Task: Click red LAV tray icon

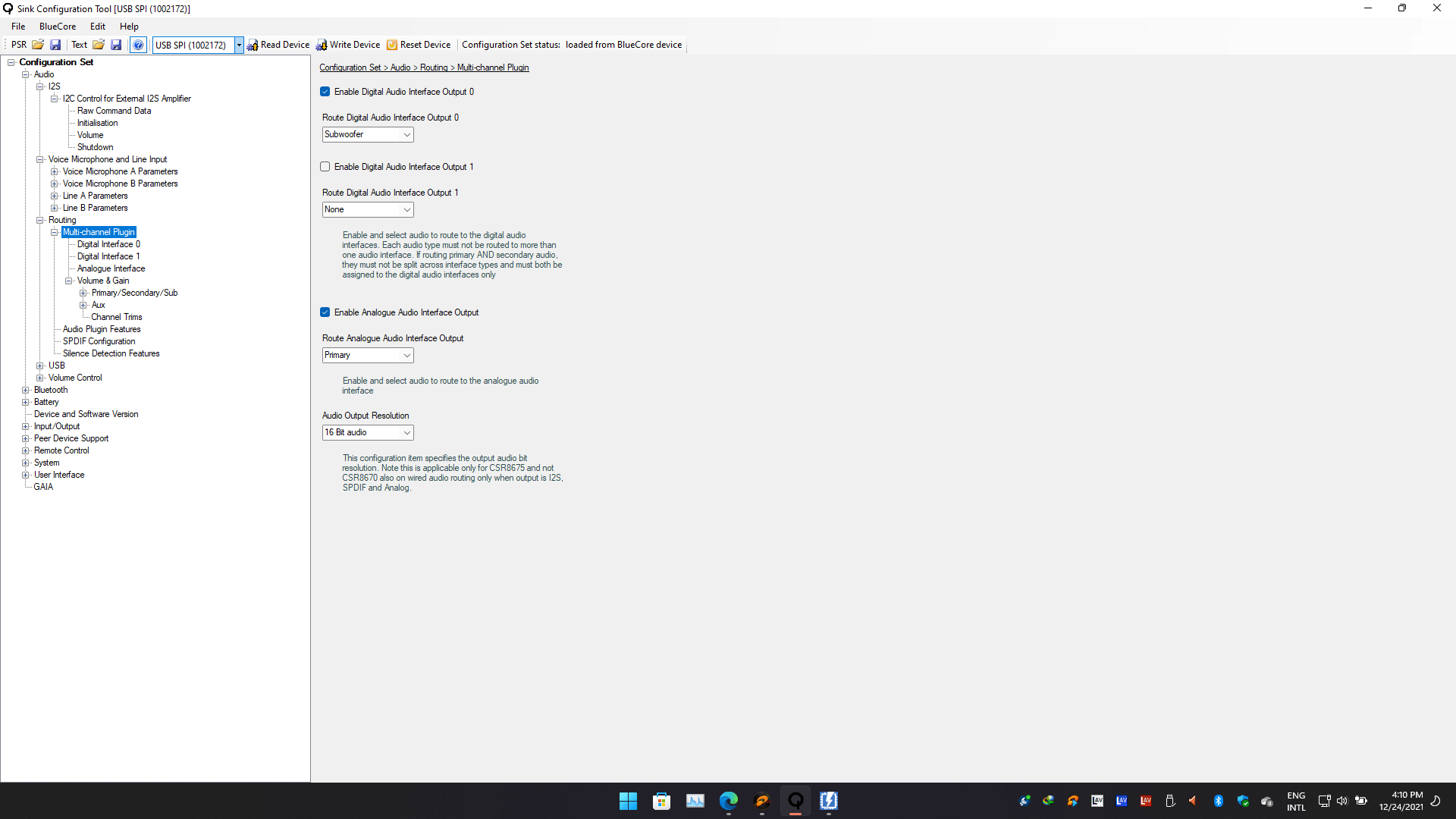Action: point(1145,801)
